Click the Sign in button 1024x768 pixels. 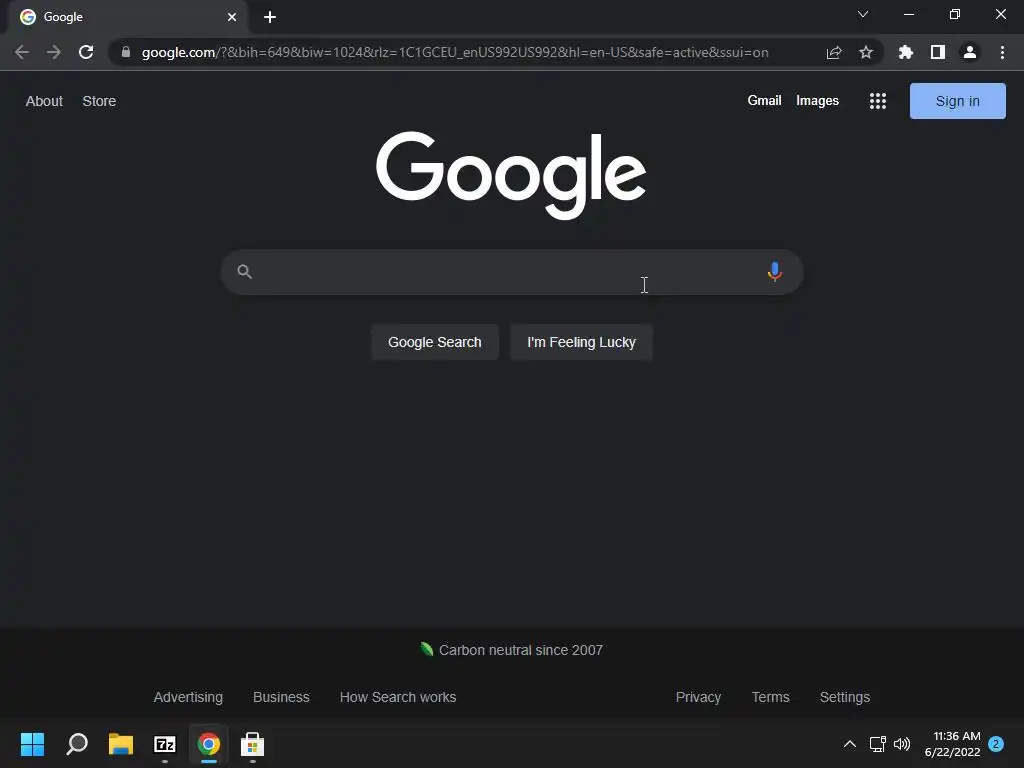point(957,101)
